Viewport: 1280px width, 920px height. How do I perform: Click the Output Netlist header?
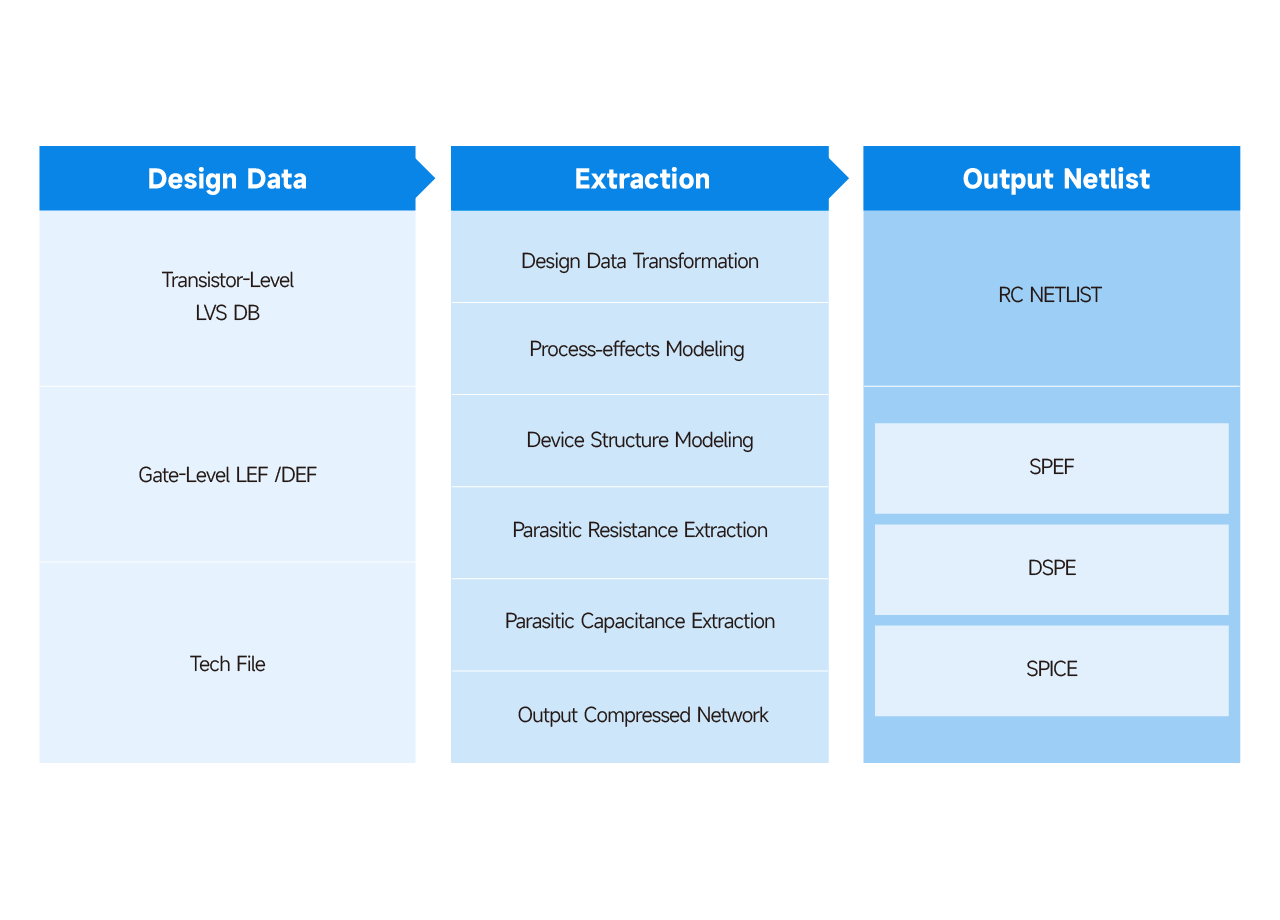point(1051,179)
